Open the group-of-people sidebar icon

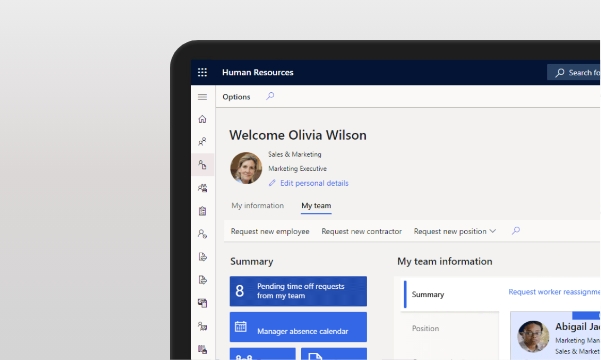(202, 188)
